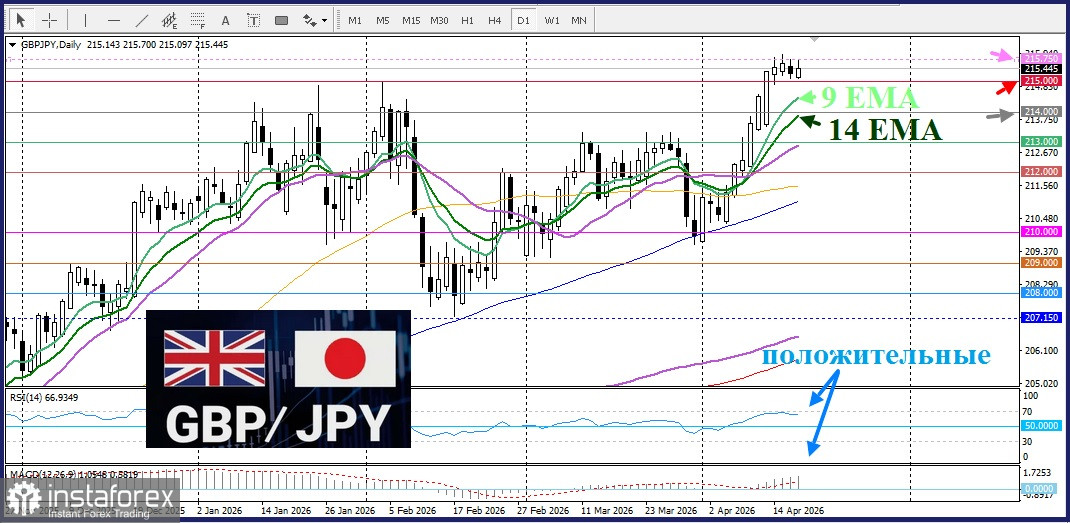Click the red 215.000 level label
1070x523 pixels.
(1041, 81)
